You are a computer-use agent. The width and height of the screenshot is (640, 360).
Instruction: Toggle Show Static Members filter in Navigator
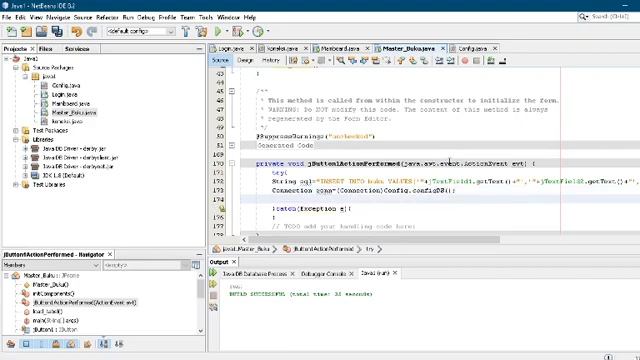tap(41, 344)
